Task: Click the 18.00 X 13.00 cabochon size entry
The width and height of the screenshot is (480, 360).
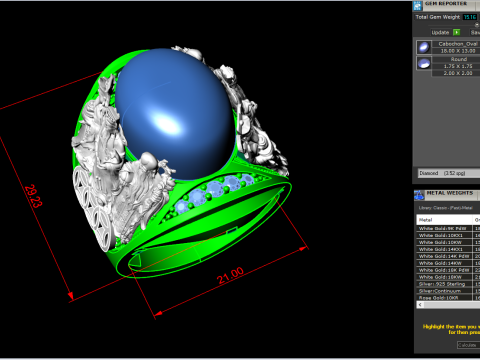Action: 458,51
